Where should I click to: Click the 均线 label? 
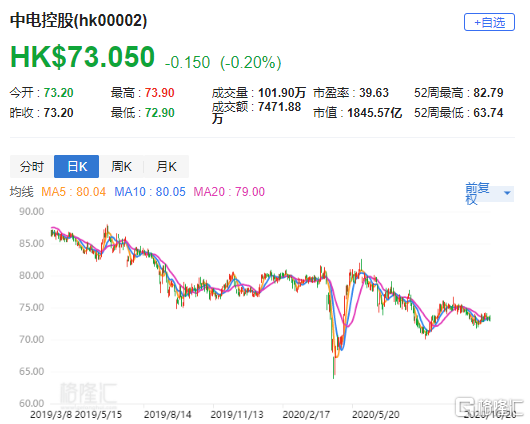[22, 192]
